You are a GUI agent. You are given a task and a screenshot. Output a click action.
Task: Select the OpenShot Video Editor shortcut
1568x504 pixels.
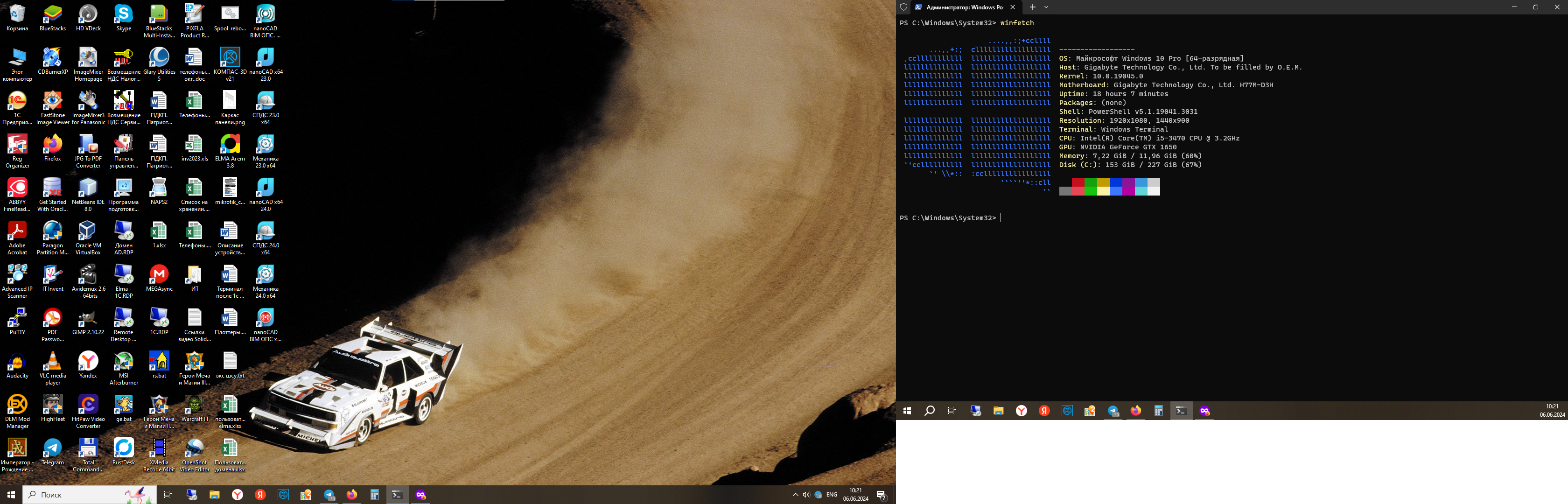pos(195,455)
